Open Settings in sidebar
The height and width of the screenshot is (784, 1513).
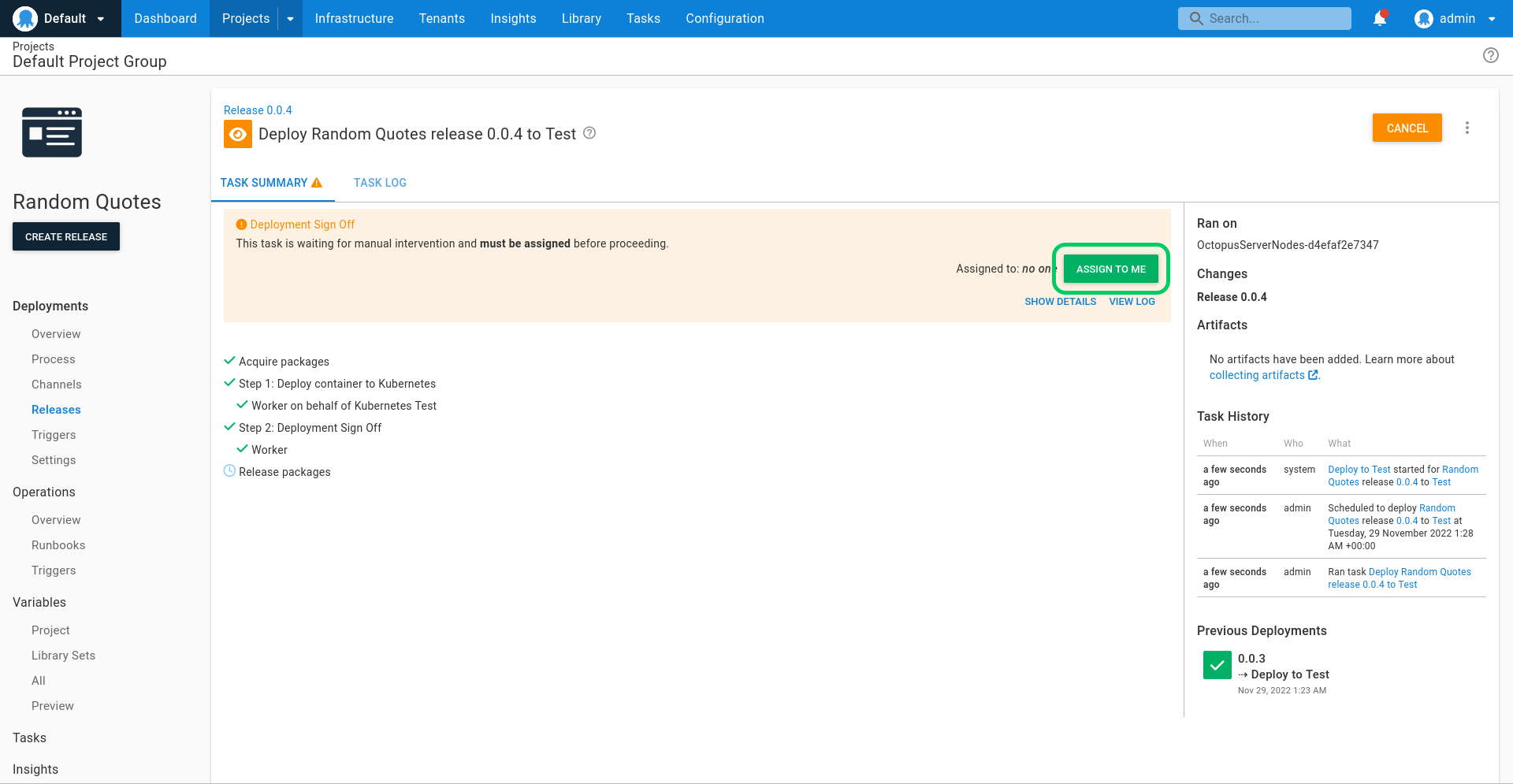54,460
